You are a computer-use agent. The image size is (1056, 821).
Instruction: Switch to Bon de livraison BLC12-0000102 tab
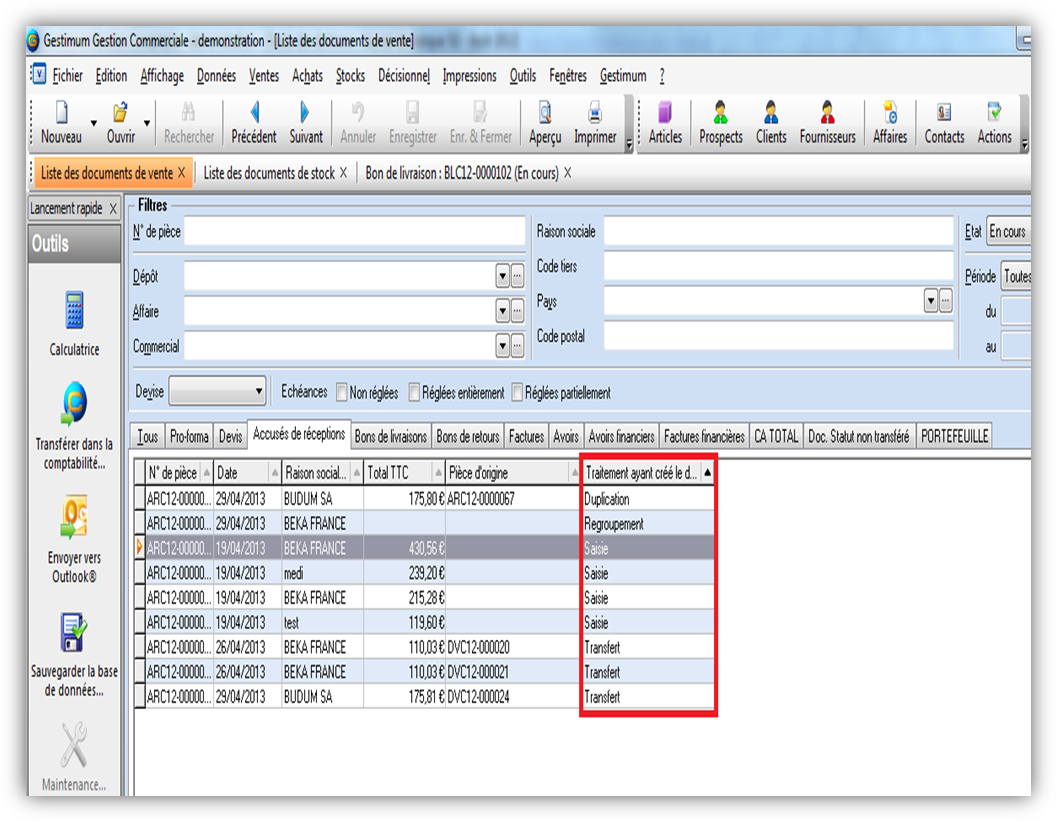[x=462, y=173]
